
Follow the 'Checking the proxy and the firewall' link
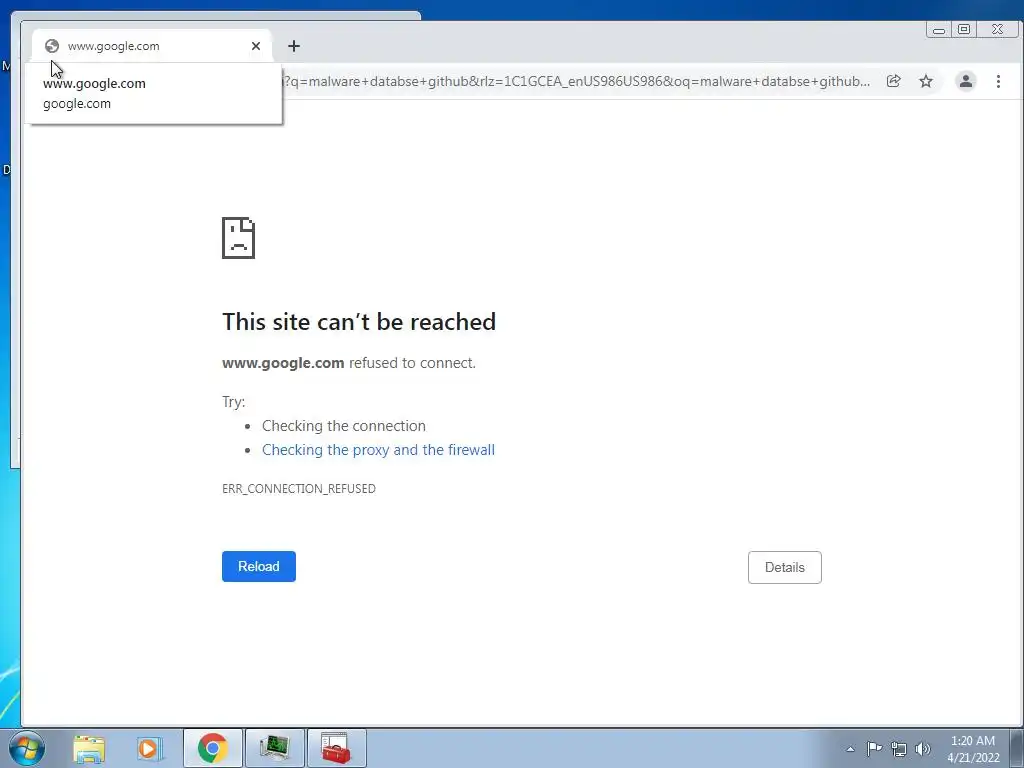click(x=378, y=450)
